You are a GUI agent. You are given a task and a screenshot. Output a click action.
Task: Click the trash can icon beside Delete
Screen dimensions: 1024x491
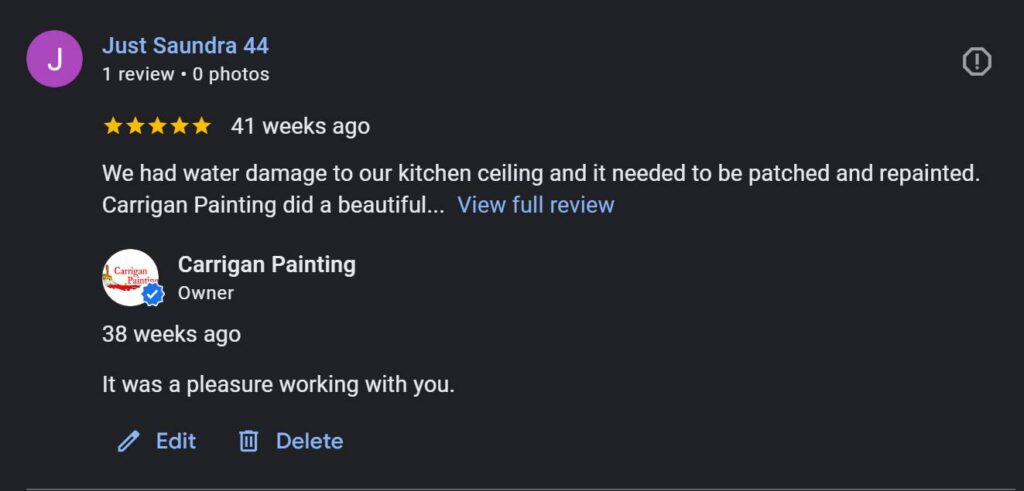249,441
